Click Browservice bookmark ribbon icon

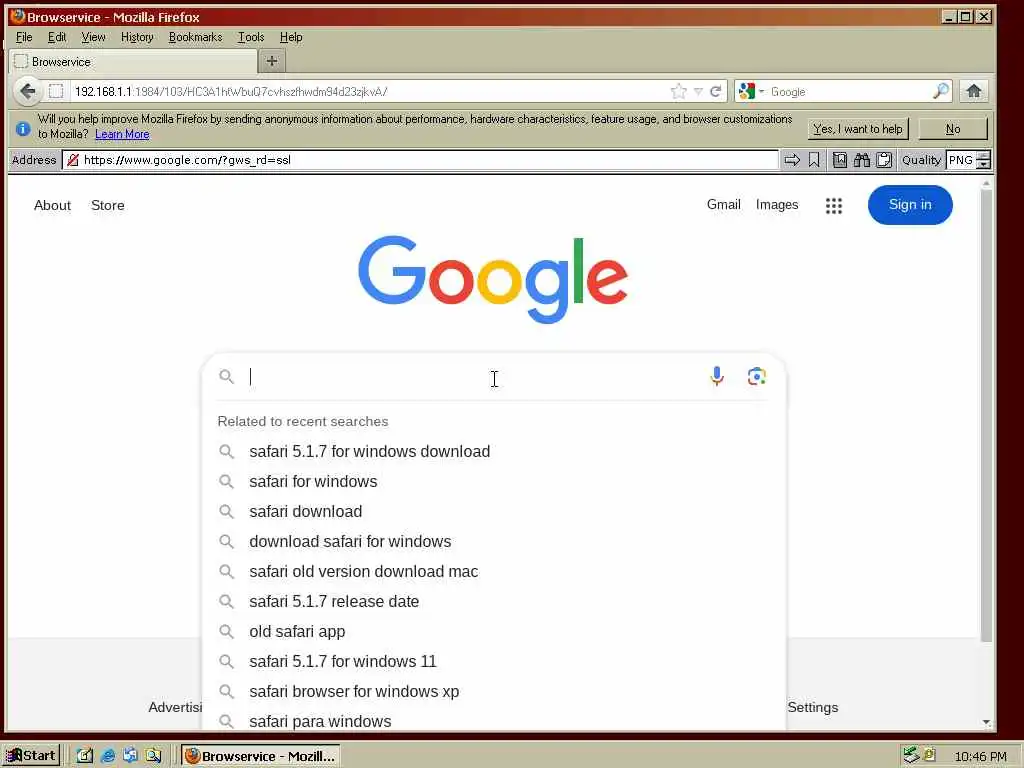tap(814, 160)
